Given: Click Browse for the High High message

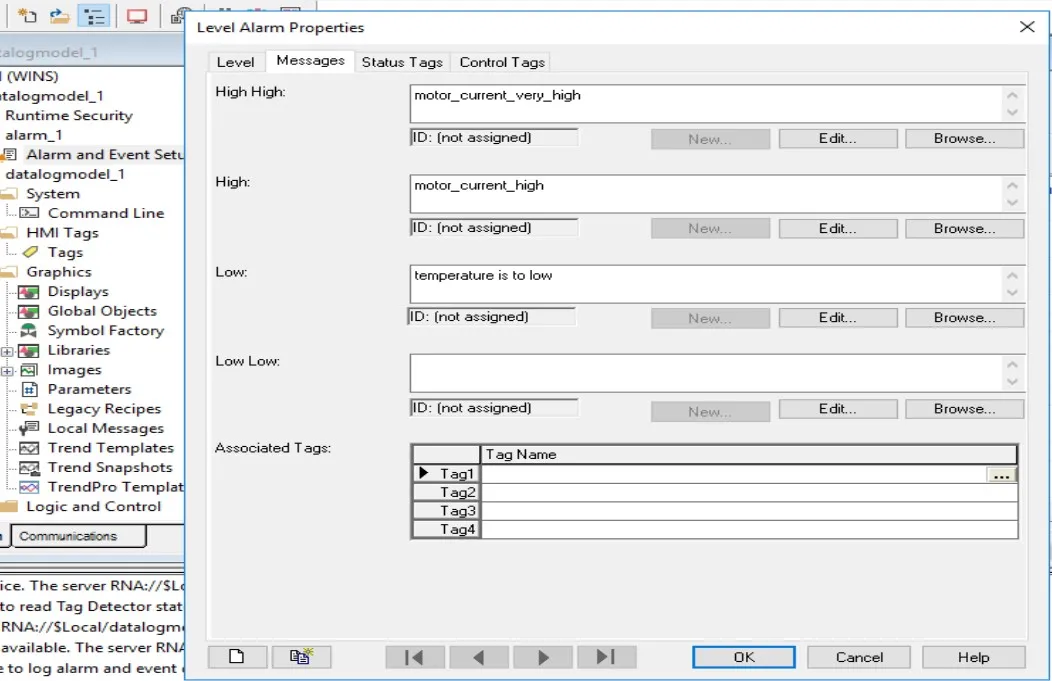Looking at the screenshot, I should 965,139.
